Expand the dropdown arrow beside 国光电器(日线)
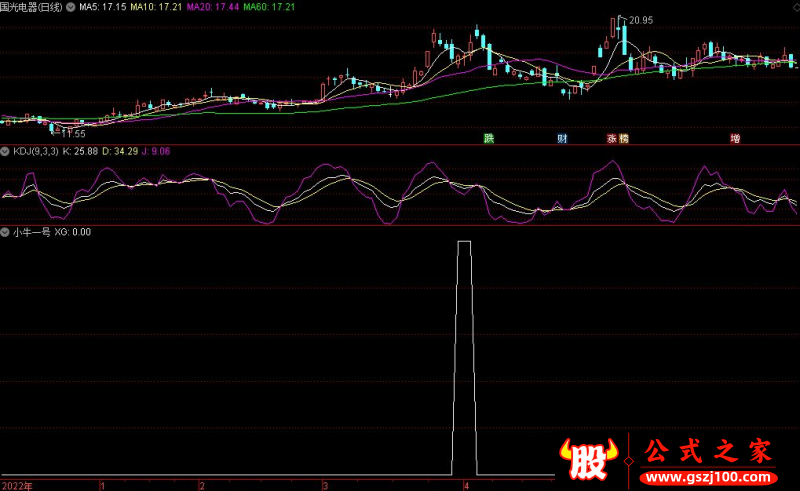The image size is (800, 491). click(69, 7)
